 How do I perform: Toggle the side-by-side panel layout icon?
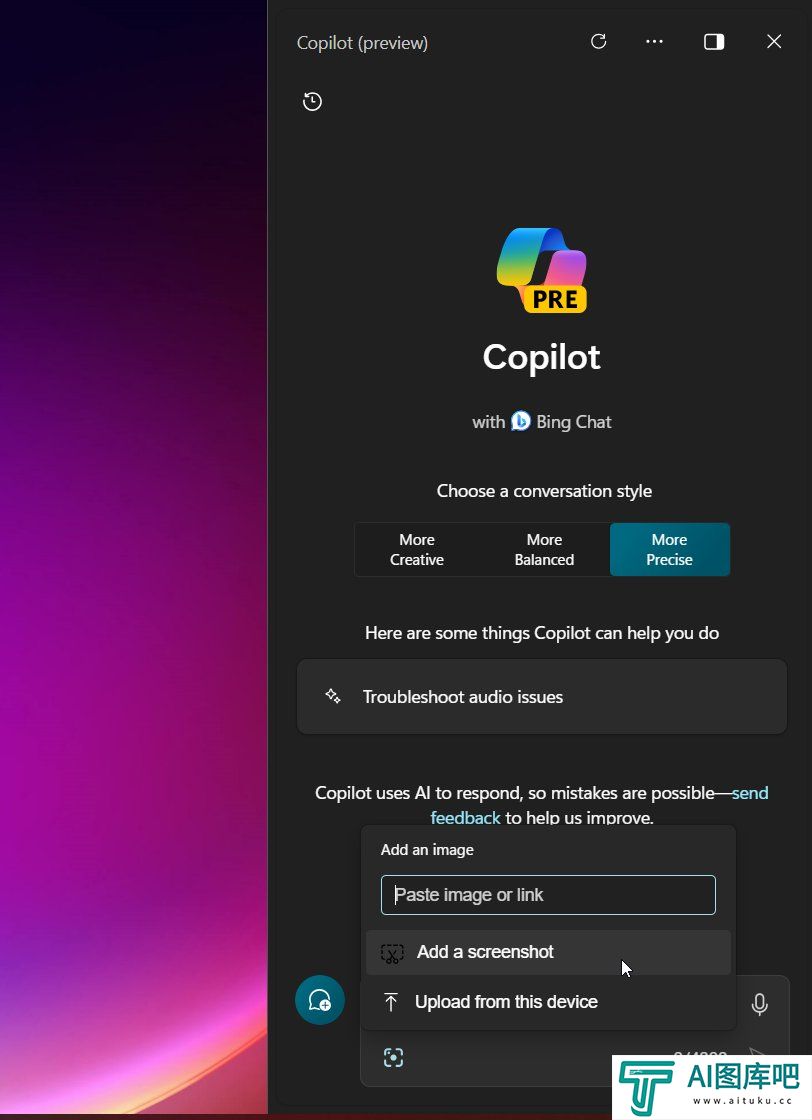(x=714, y=42)
